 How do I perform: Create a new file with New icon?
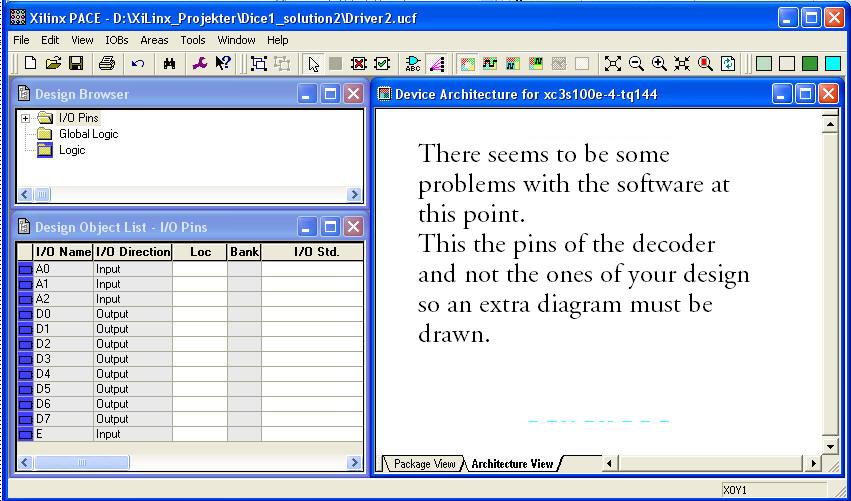click(x=31, y=64)
